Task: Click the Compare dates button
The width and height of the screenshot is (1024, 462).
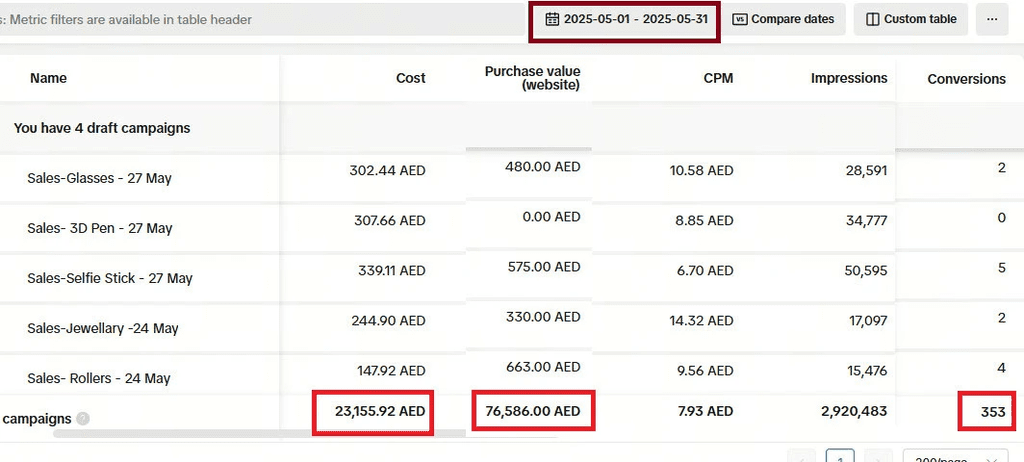Action: [x=783, y=19]
